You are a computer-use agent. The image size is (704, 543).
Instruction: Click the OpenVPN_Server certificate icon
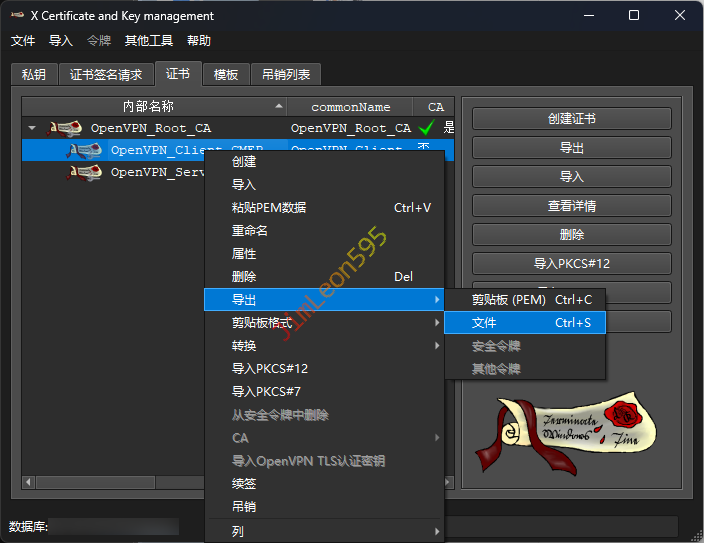pos(85,172)
